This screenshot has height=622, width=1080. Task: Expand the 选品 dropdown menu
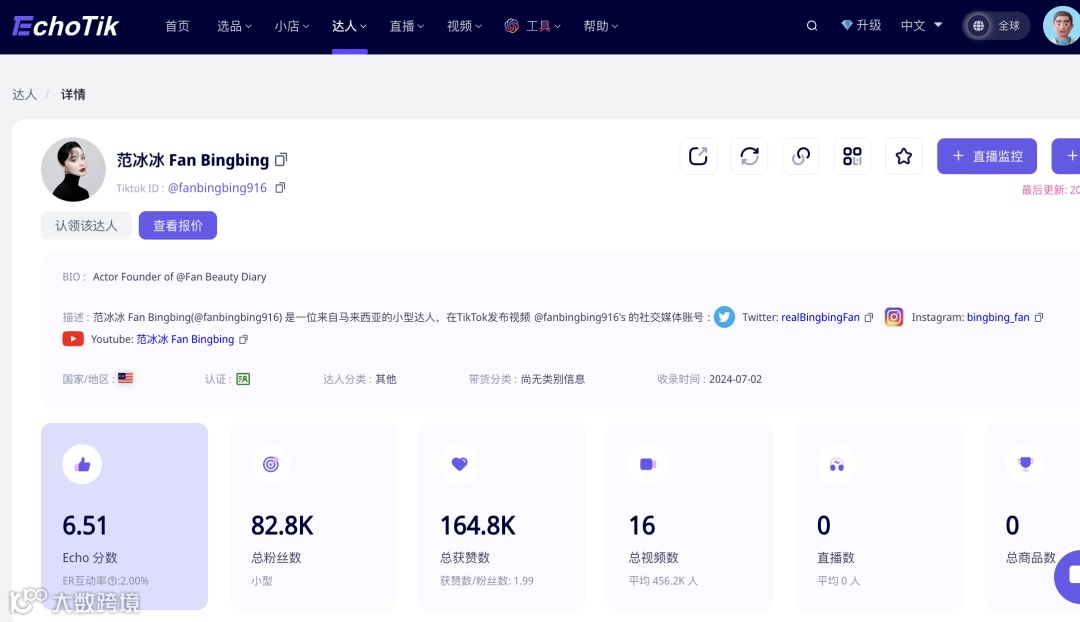(234, 26)
